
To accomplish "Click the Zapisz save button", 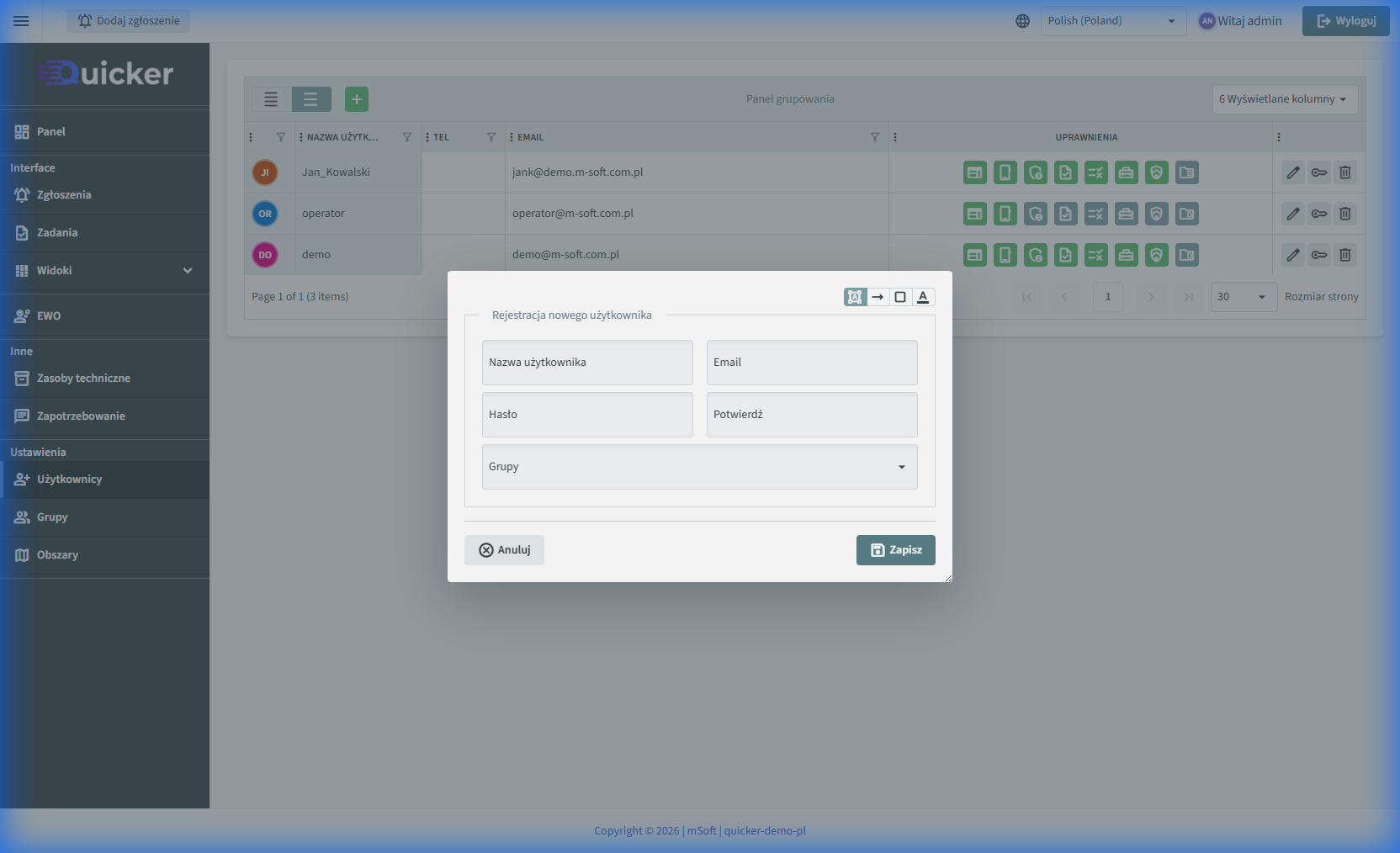I will tap(895, 550).
